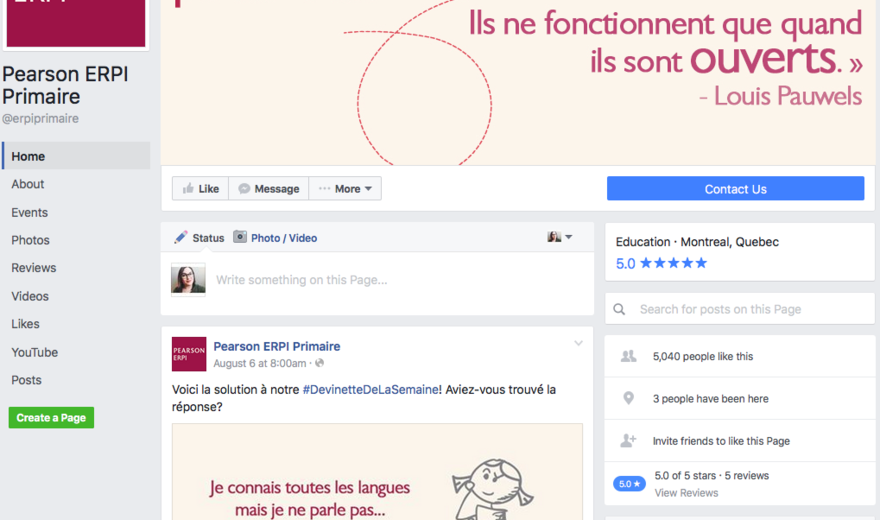Open 5,040 people like this
Screen dimensions: 880x520
(x=703, y=356)
